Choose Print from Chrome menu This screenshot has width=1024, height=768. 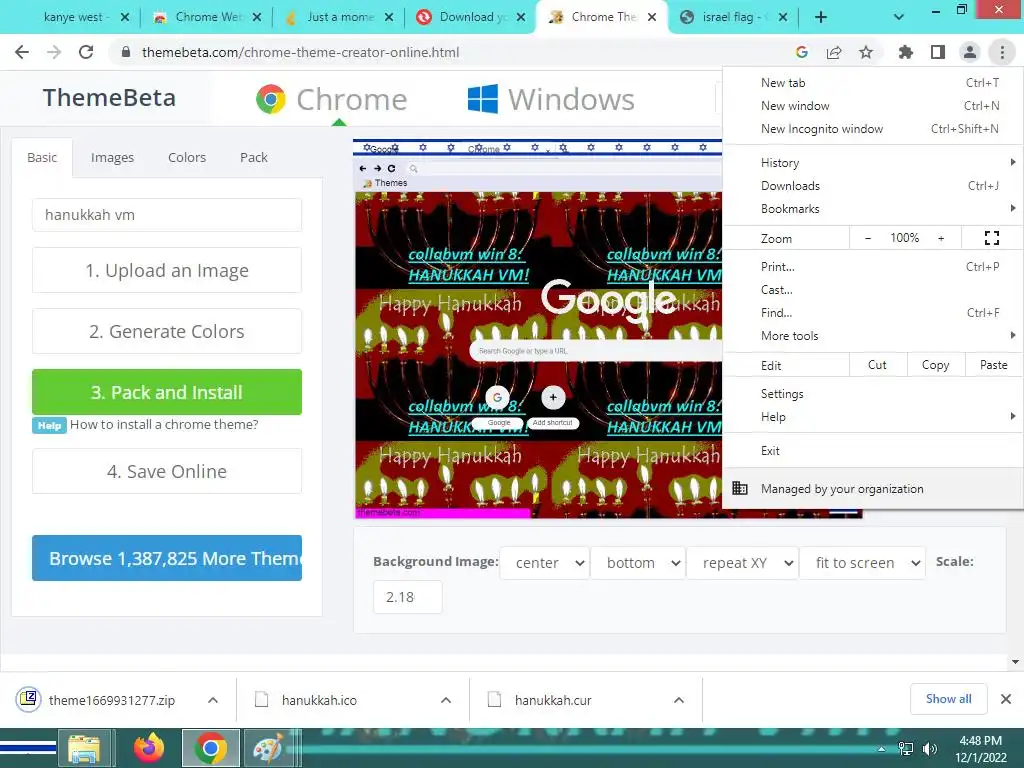click(873, 266)
